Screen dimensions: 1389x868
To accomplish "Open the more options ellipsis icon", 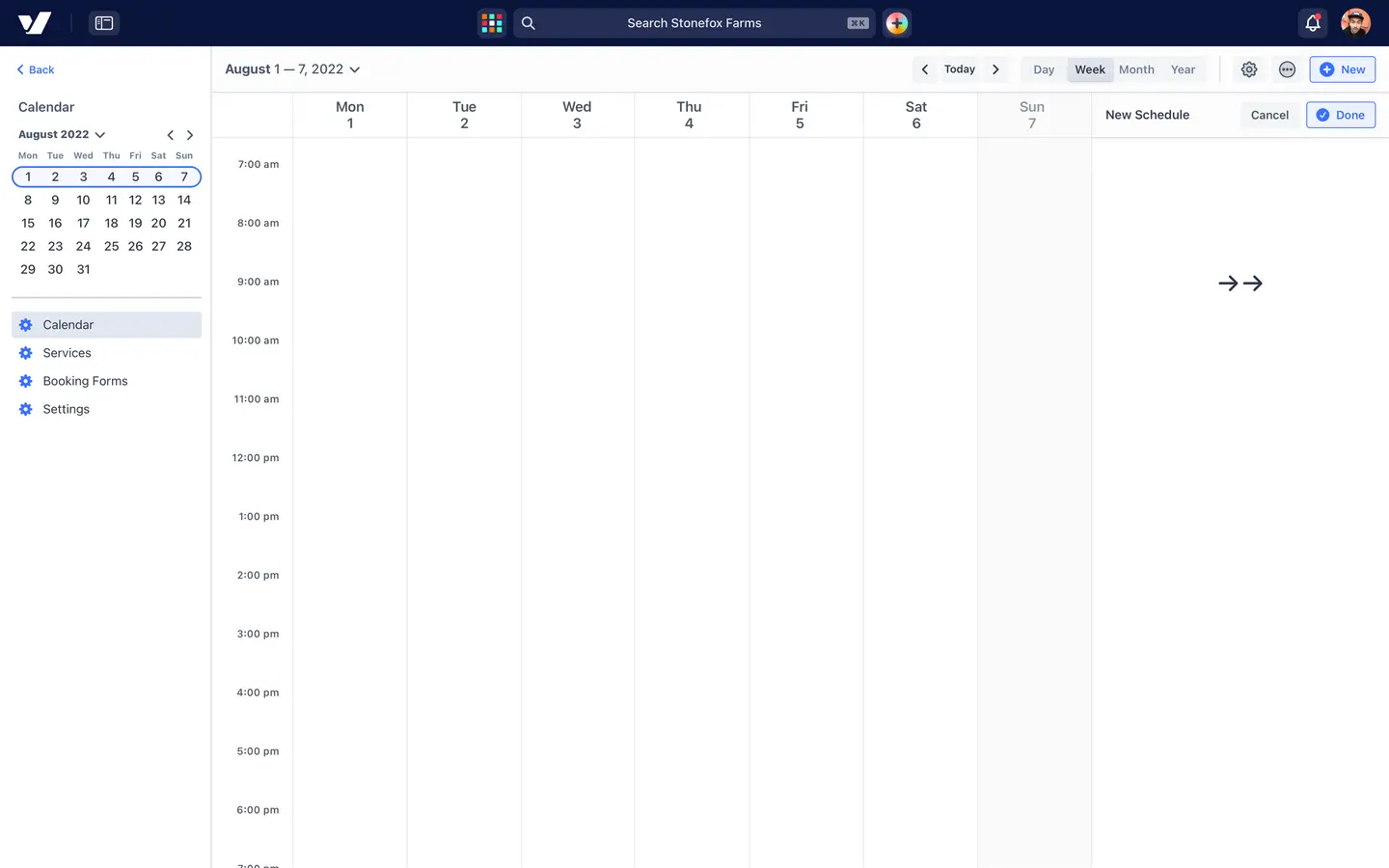I will [1287, 69].
